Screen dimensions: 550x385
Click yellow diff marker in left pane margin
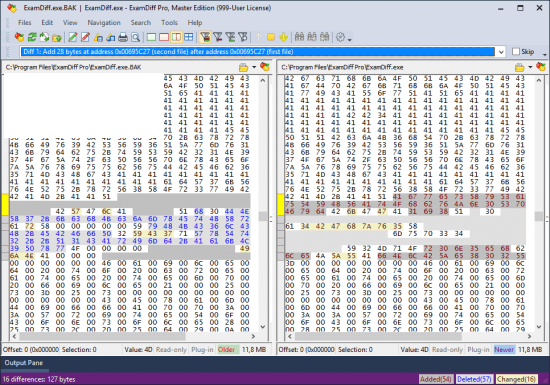pyautogui.click(x=5, y=204)
